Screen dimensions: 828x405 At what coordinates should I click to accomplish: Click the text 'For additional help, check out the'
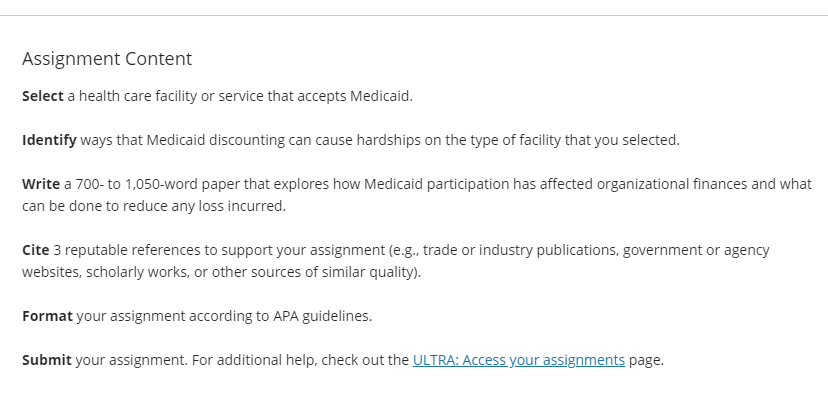click(x=300, y=360)
